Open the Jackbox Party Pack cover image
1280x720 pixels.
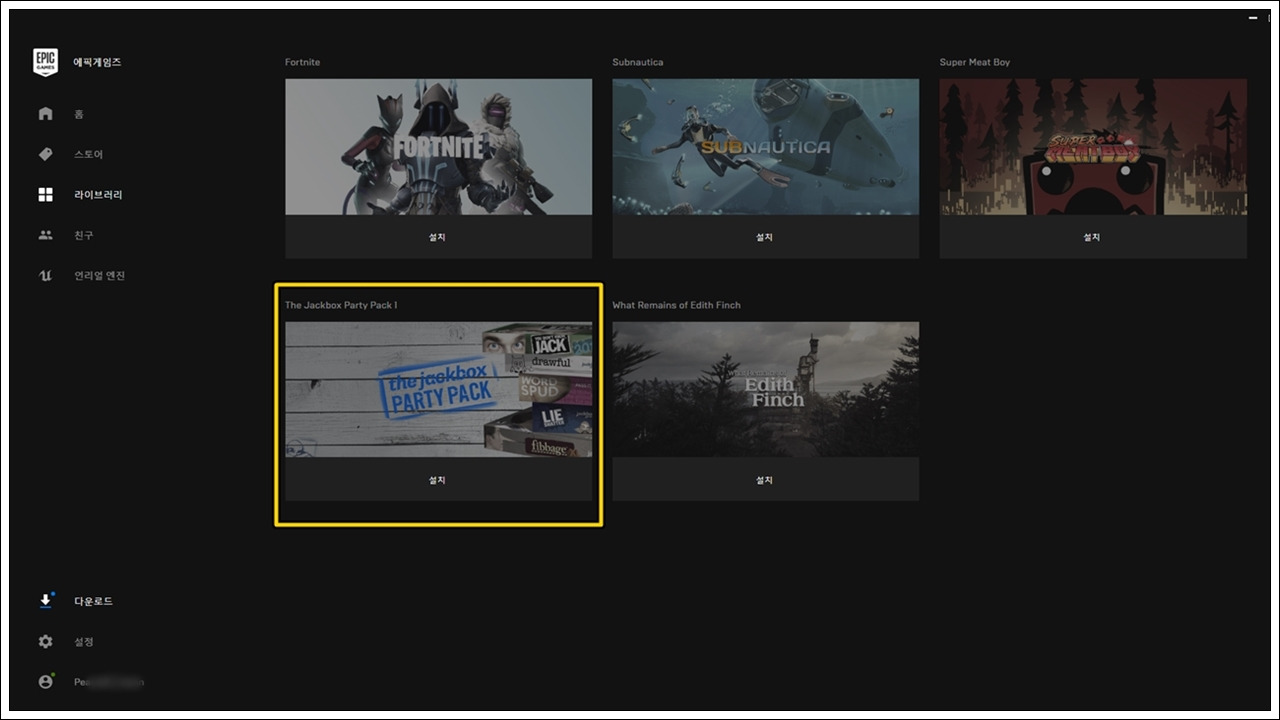coord(438,389)
